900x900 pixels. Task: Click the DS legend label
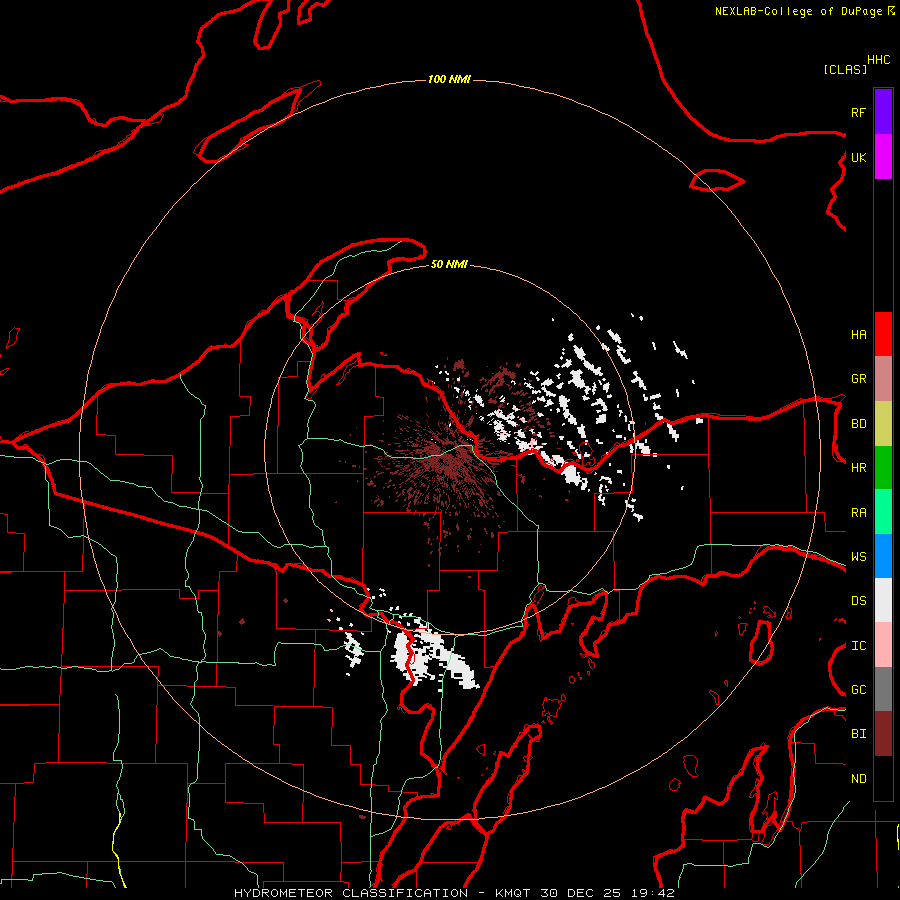coord(858,601)
